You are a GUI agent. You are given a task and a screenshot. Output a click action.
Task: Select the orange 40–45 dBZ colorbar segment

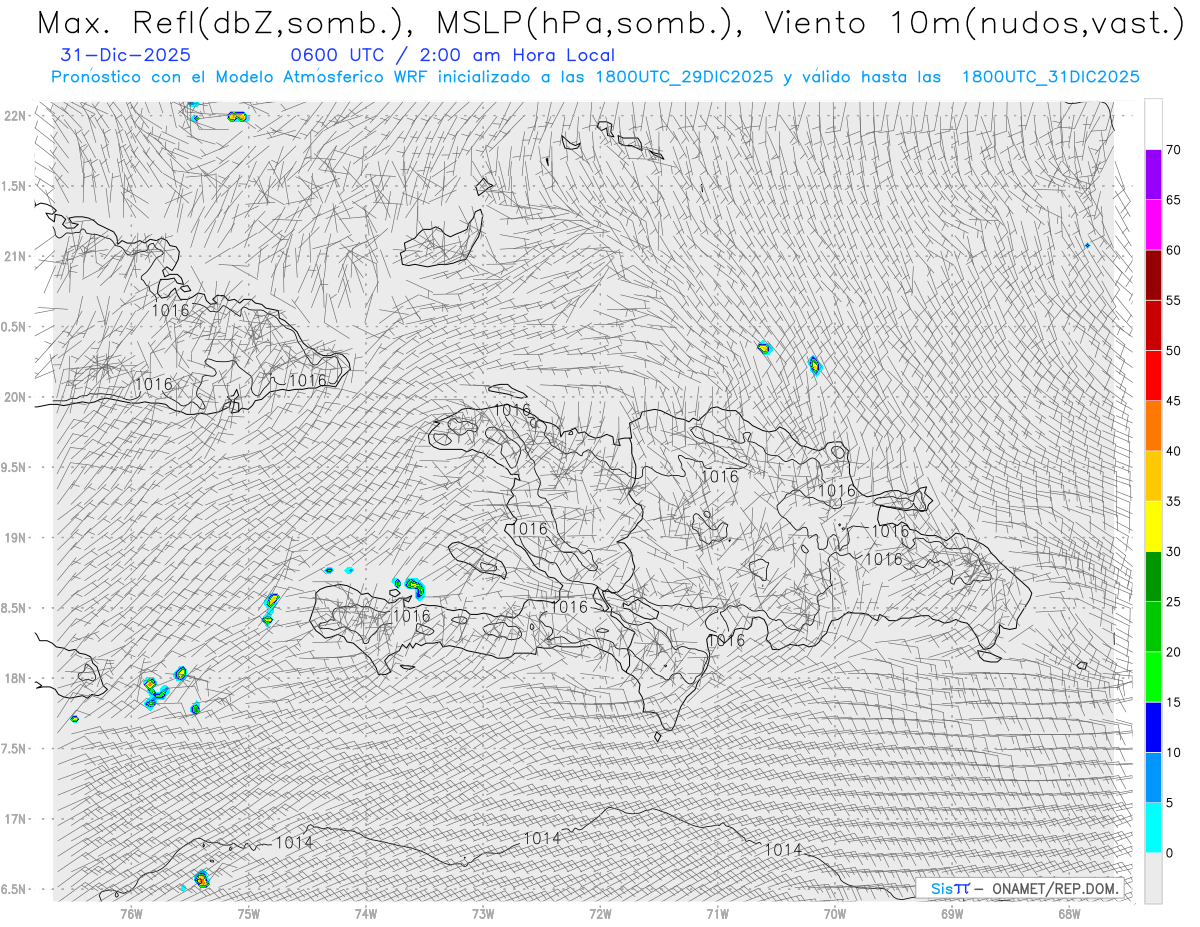click(1153, 425)
